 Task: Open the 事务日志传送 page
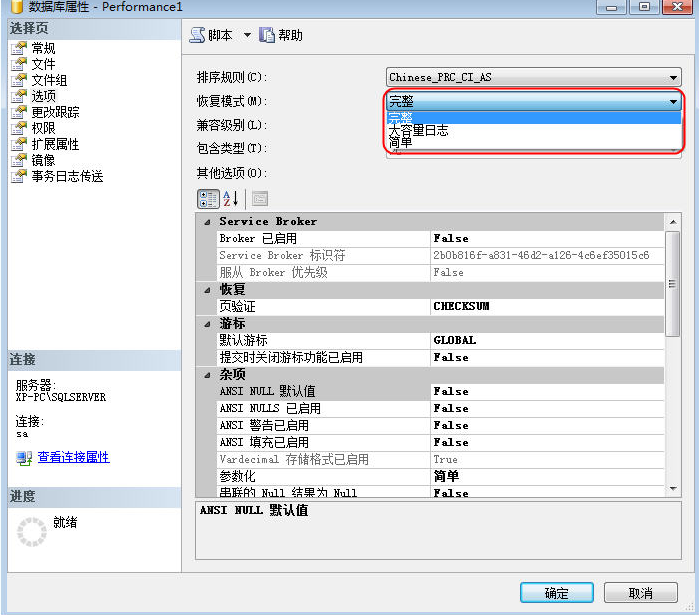coord(67,176)
